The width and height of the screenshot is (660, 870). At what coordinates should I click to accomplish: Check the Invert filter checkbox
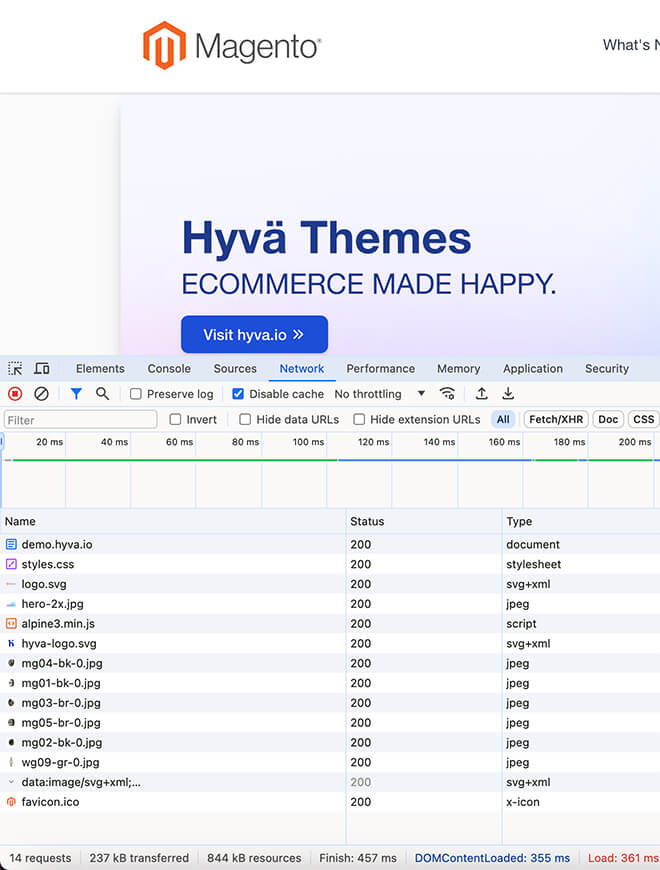(175, 419)
